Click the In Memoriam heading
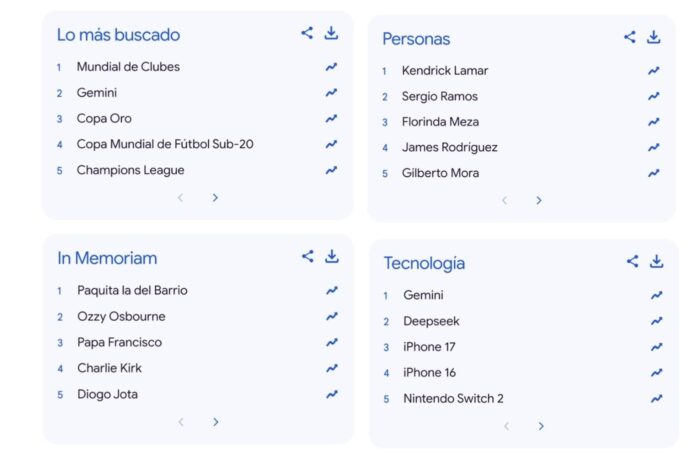Screen dimensions: 700x455 (107, 258)
